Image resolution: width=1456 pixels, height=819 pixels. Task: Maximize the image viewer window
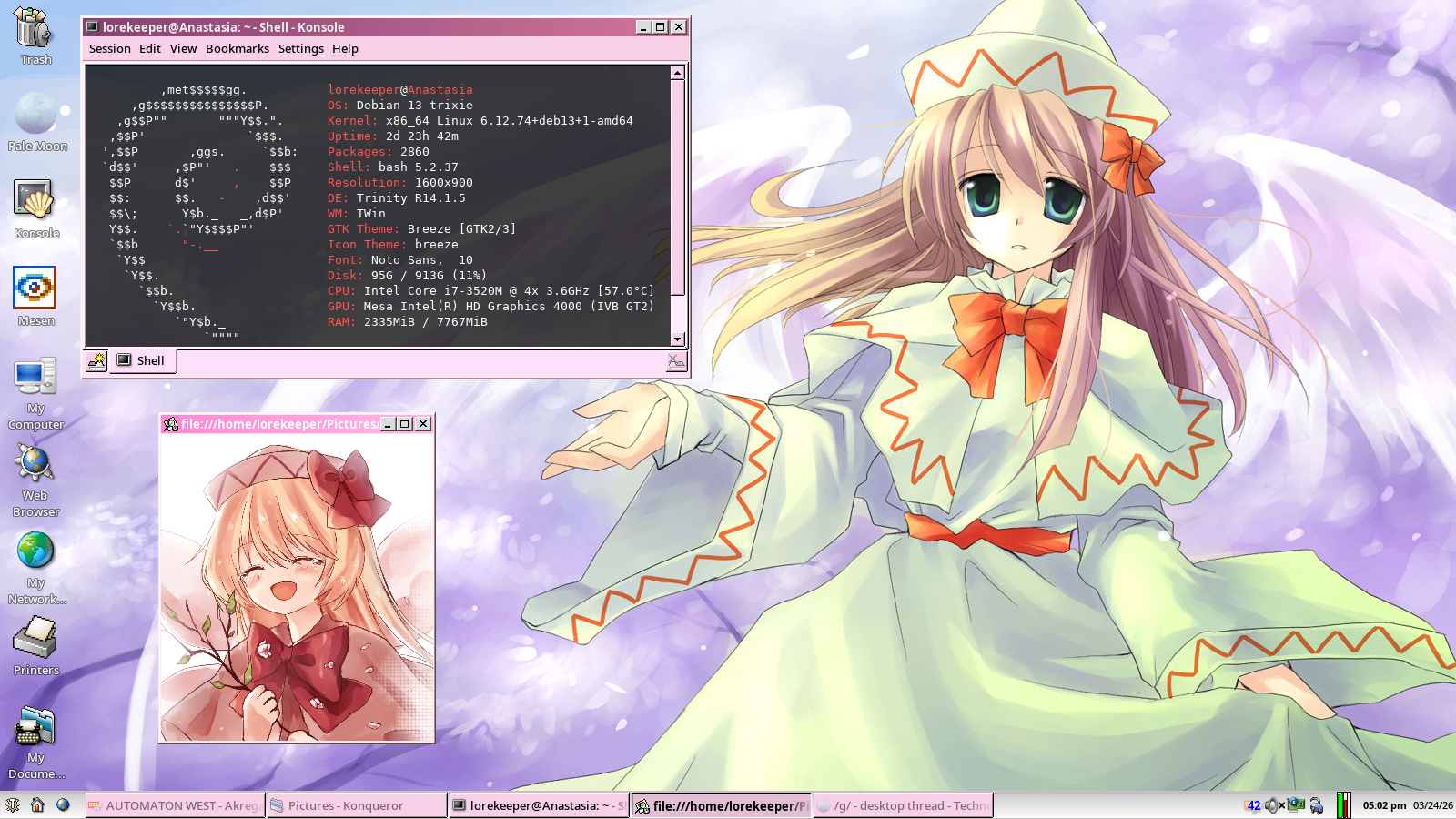pyautogui.click(x=406, y=424)
